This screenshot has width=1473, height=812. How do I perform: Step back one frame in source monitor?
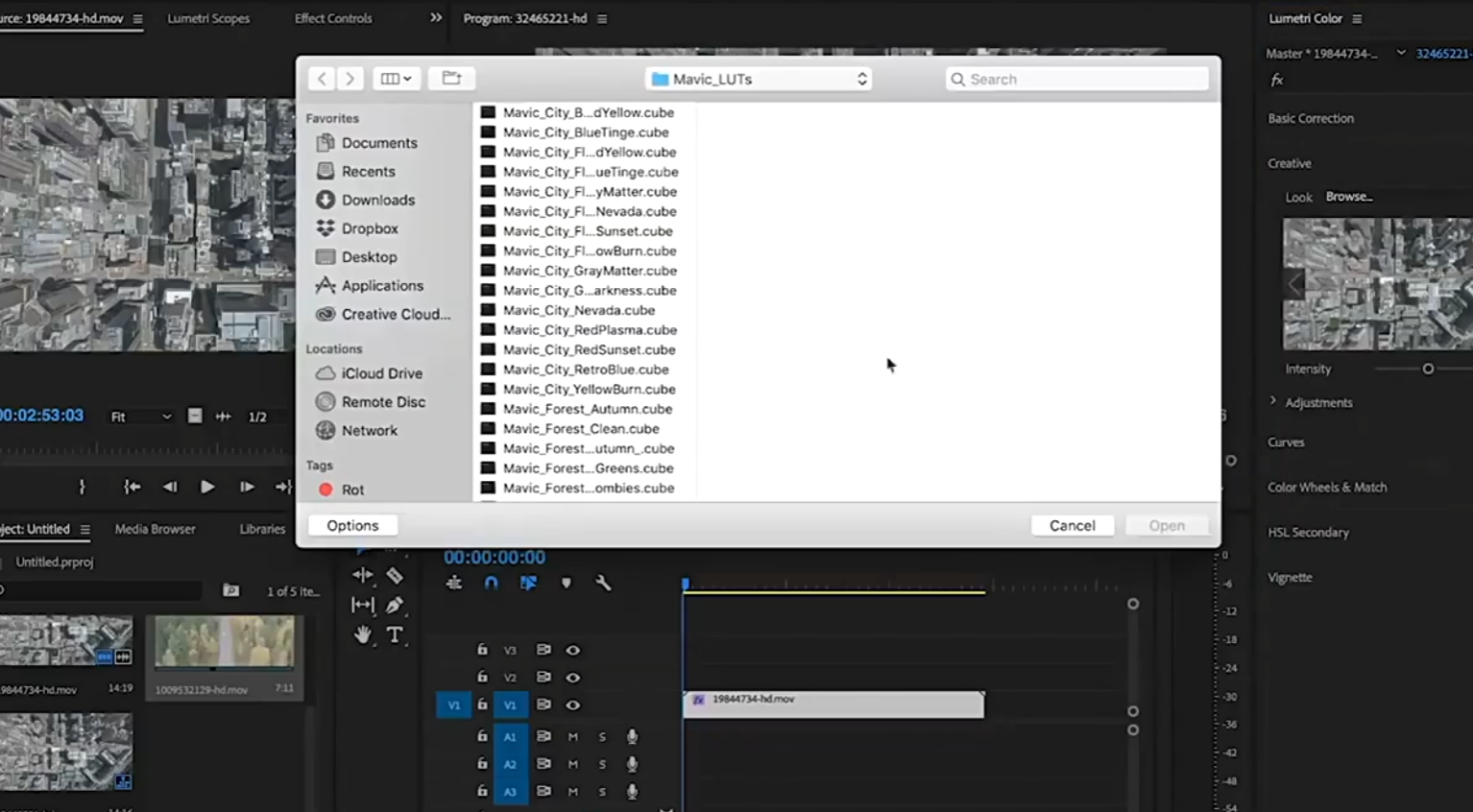170,487
